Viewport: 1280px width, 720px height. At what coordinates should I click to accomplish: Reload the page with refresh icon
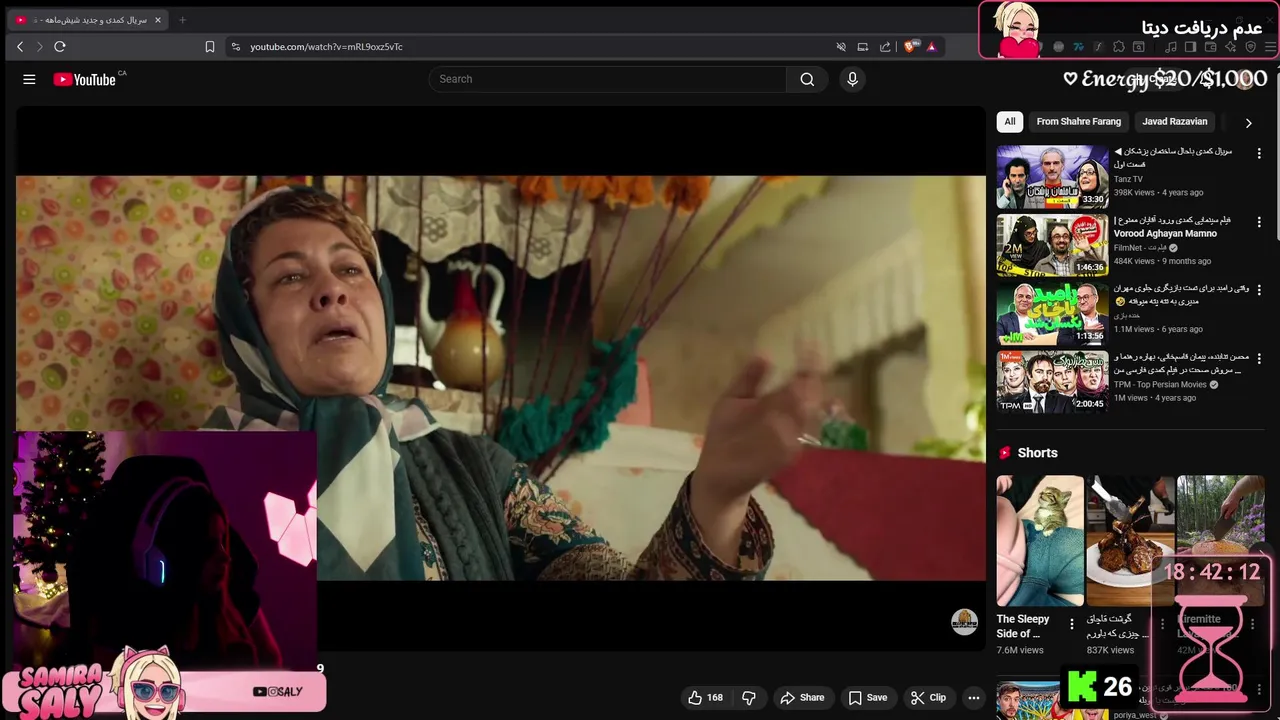60,46
